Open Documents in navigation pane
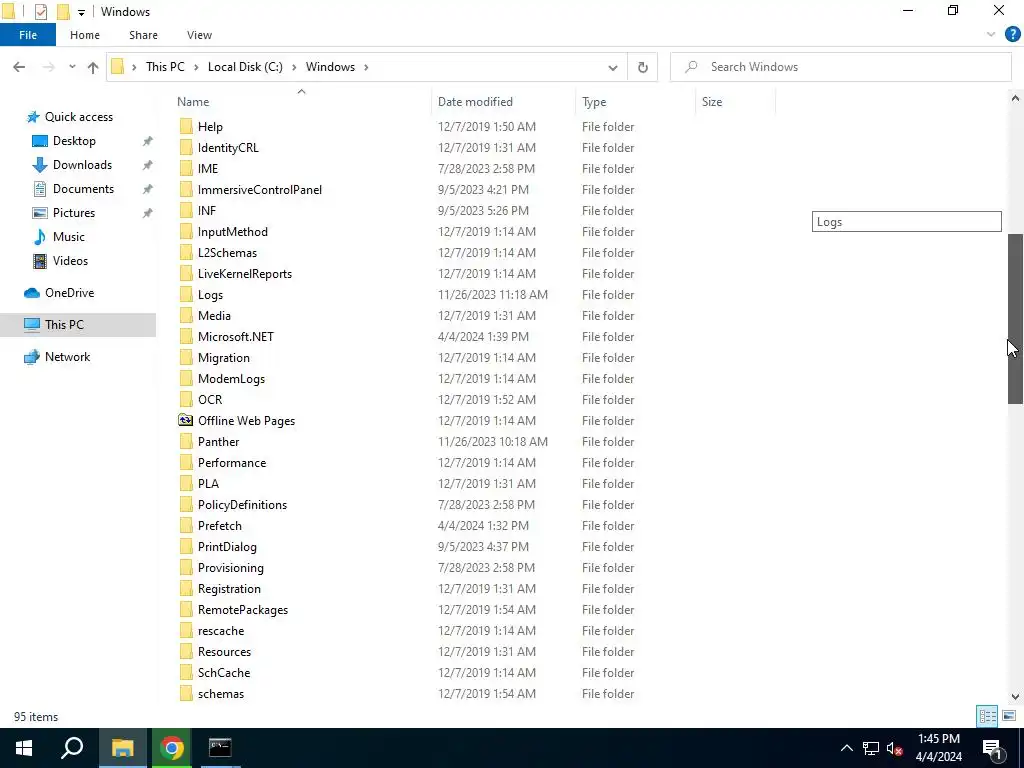 pos(83,189)
